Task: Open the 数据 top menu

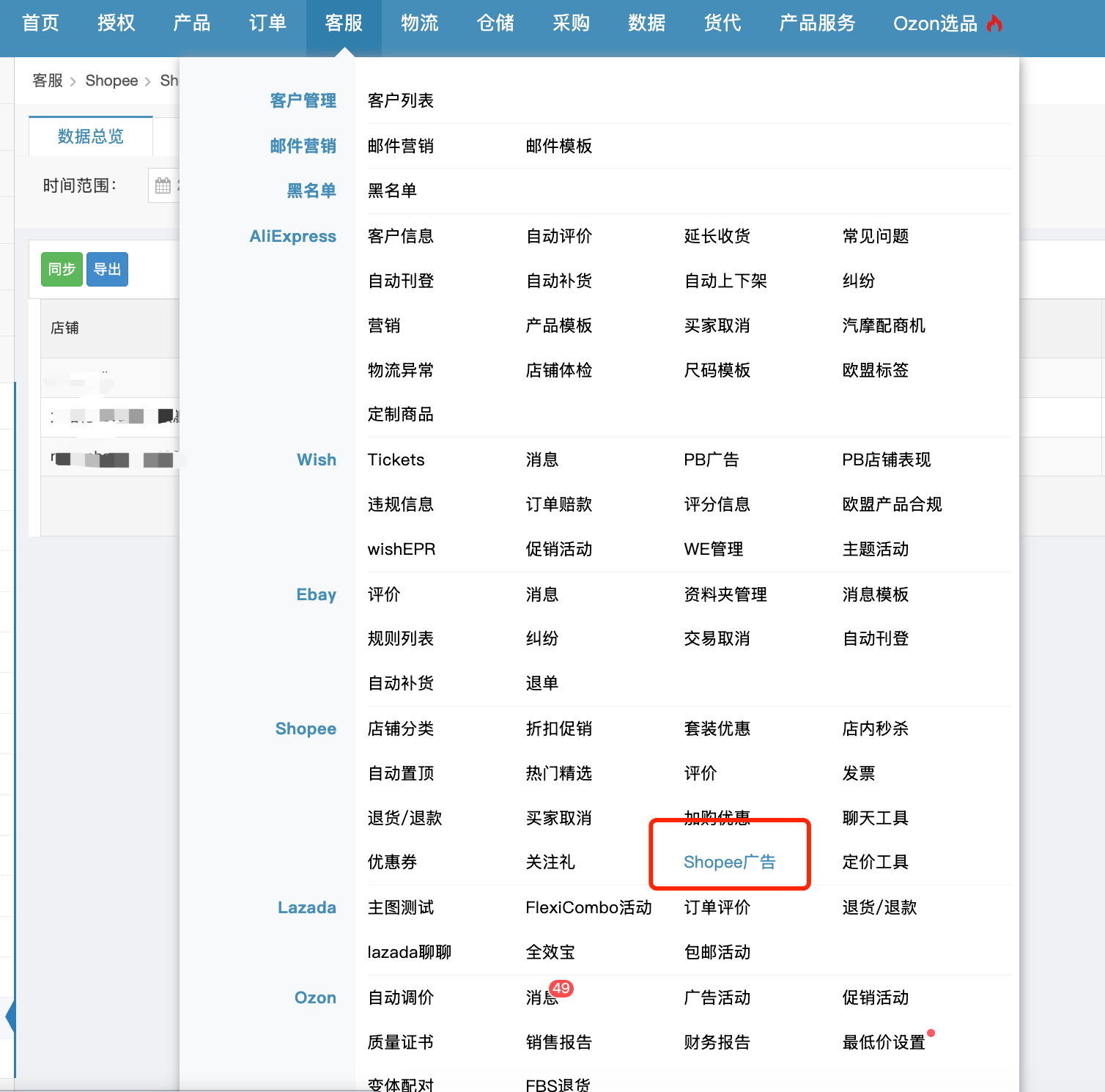Action: click(647, 23)
